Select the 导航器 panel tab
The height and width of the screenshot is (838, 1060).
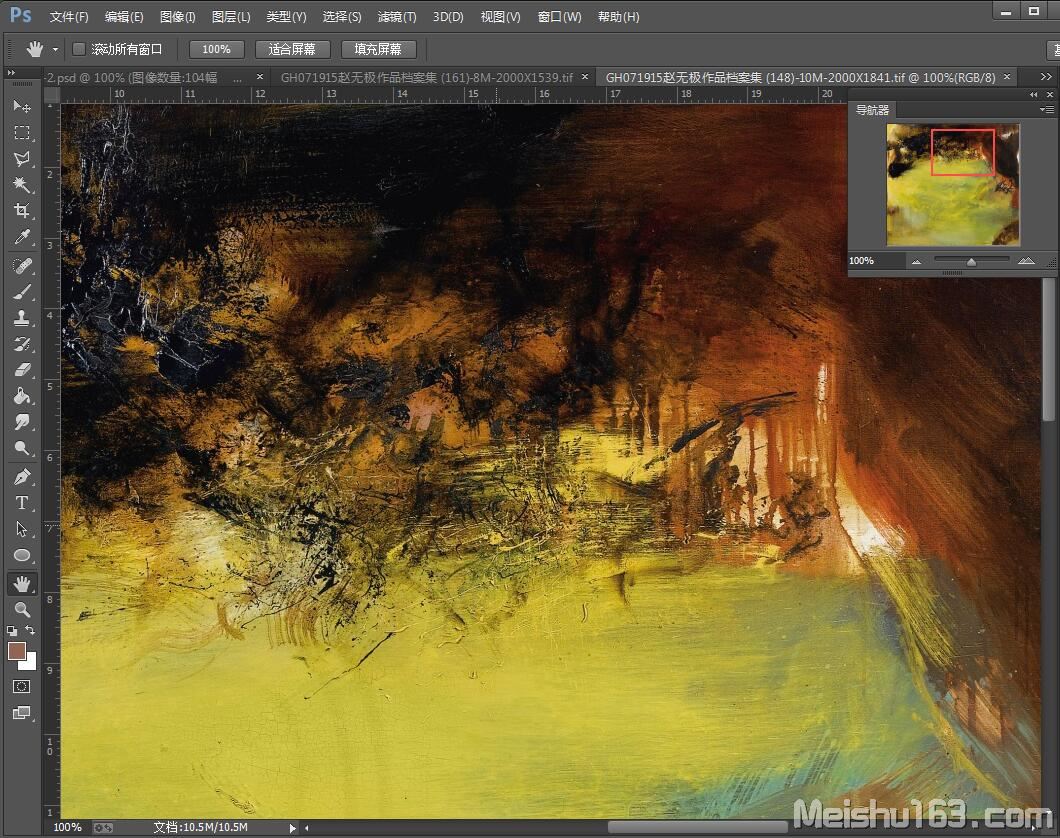(x=872, y=110)
